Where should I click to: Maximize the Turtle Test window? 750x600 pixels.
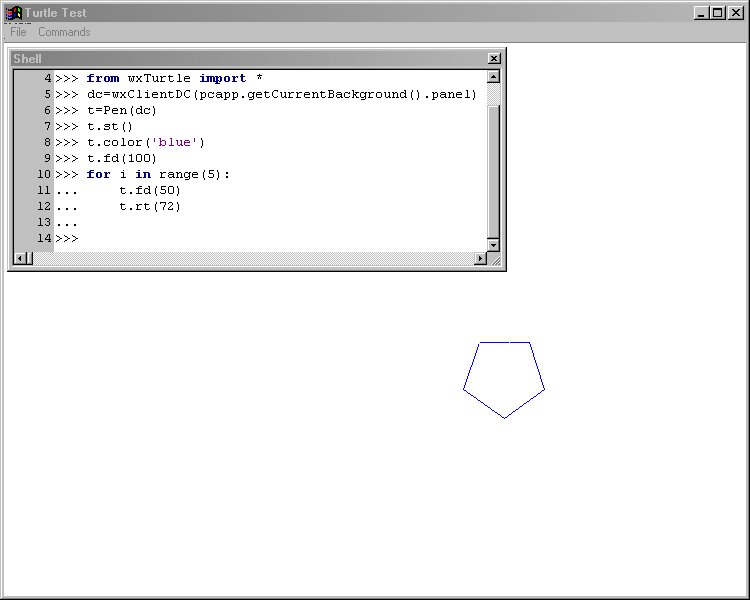[x=718, y=13]
